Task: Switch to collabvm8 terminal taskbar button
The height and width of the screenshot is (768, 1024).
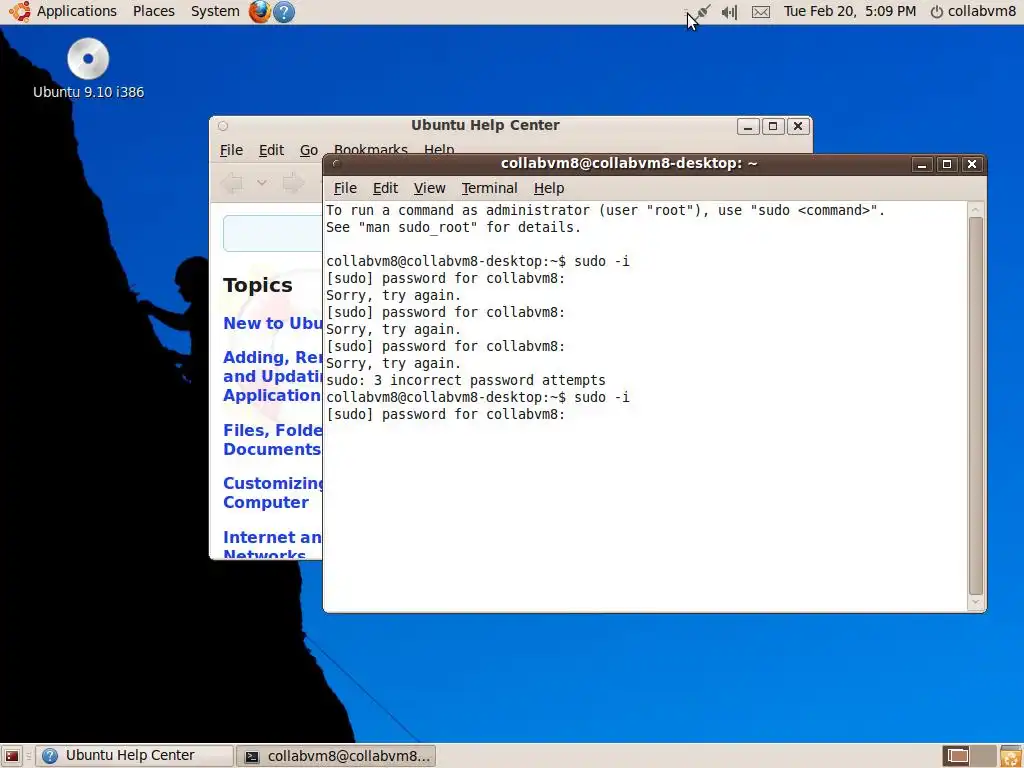Action: click(x=336, y=756)
